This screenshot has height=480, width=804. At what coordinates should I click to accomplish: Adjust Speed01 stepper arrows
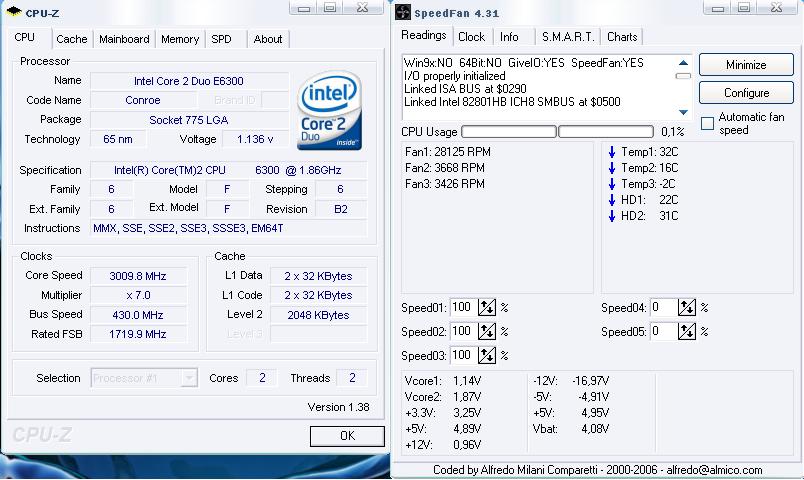point(487,307)
